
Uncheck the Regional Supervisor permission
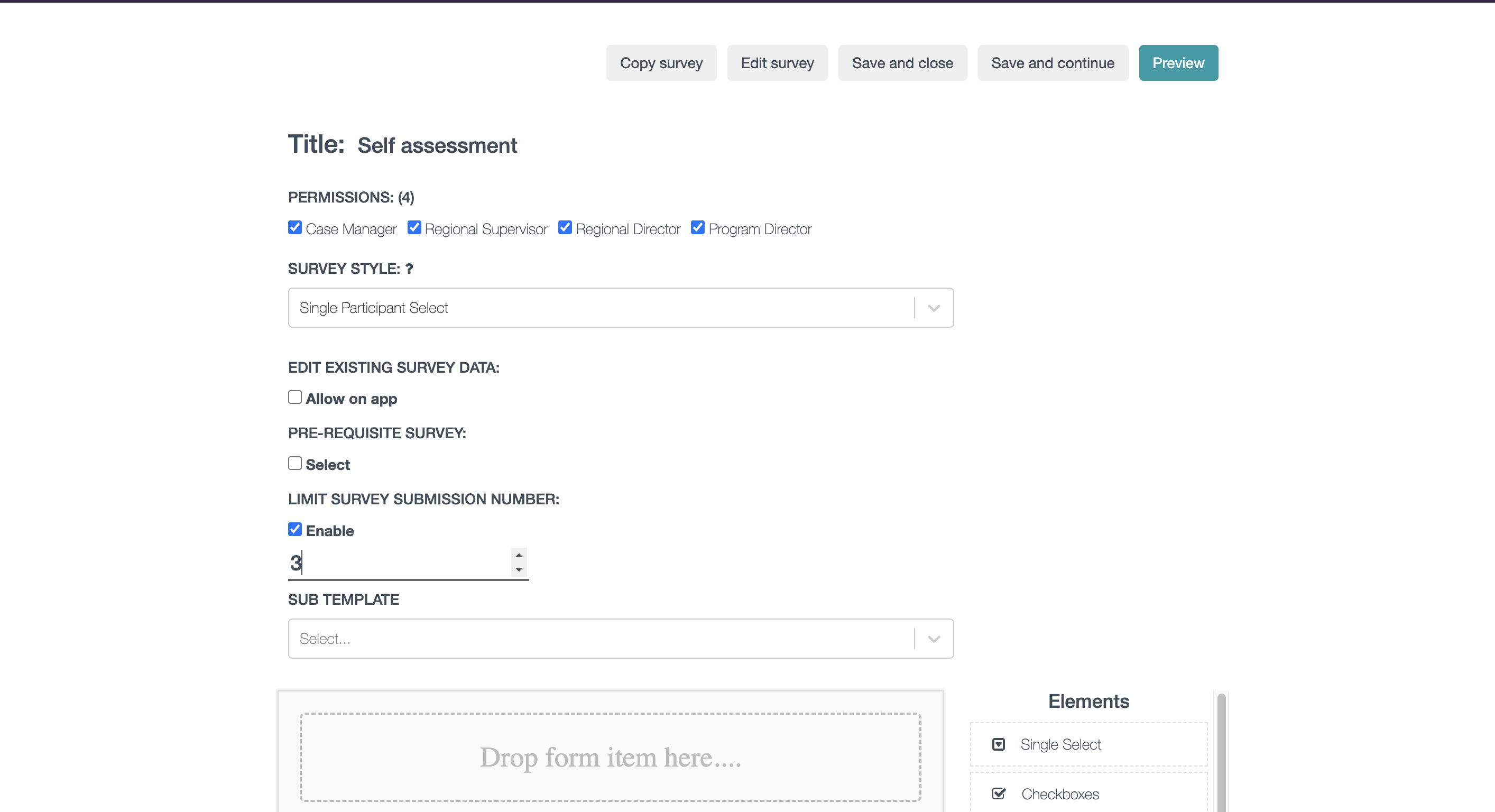[x=414, y=227]
